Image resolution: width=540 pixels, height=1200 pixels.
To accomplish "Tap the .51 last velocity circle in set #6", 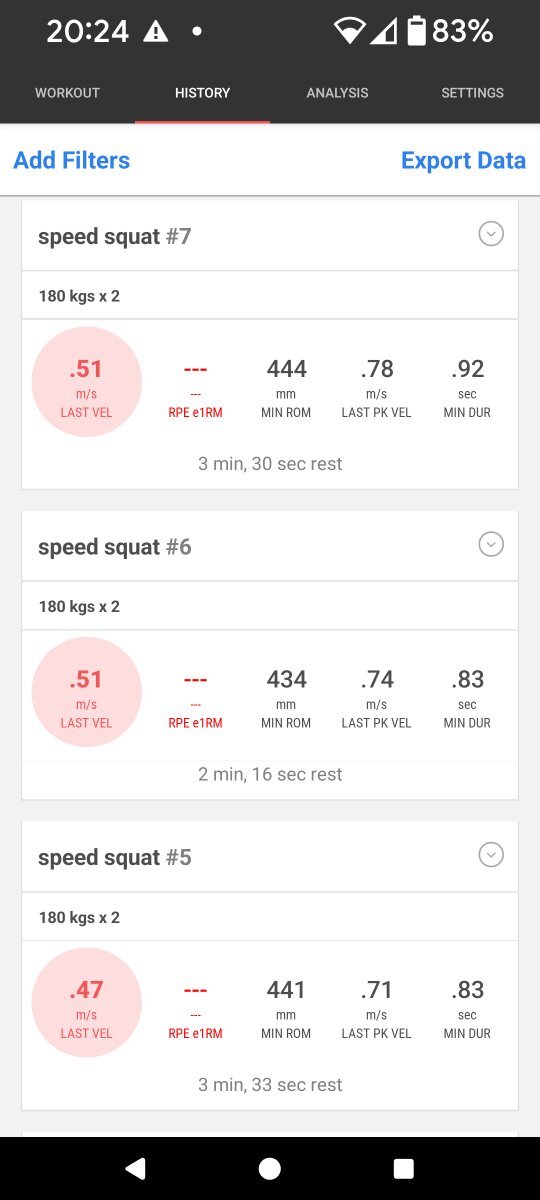I will 87,693.
